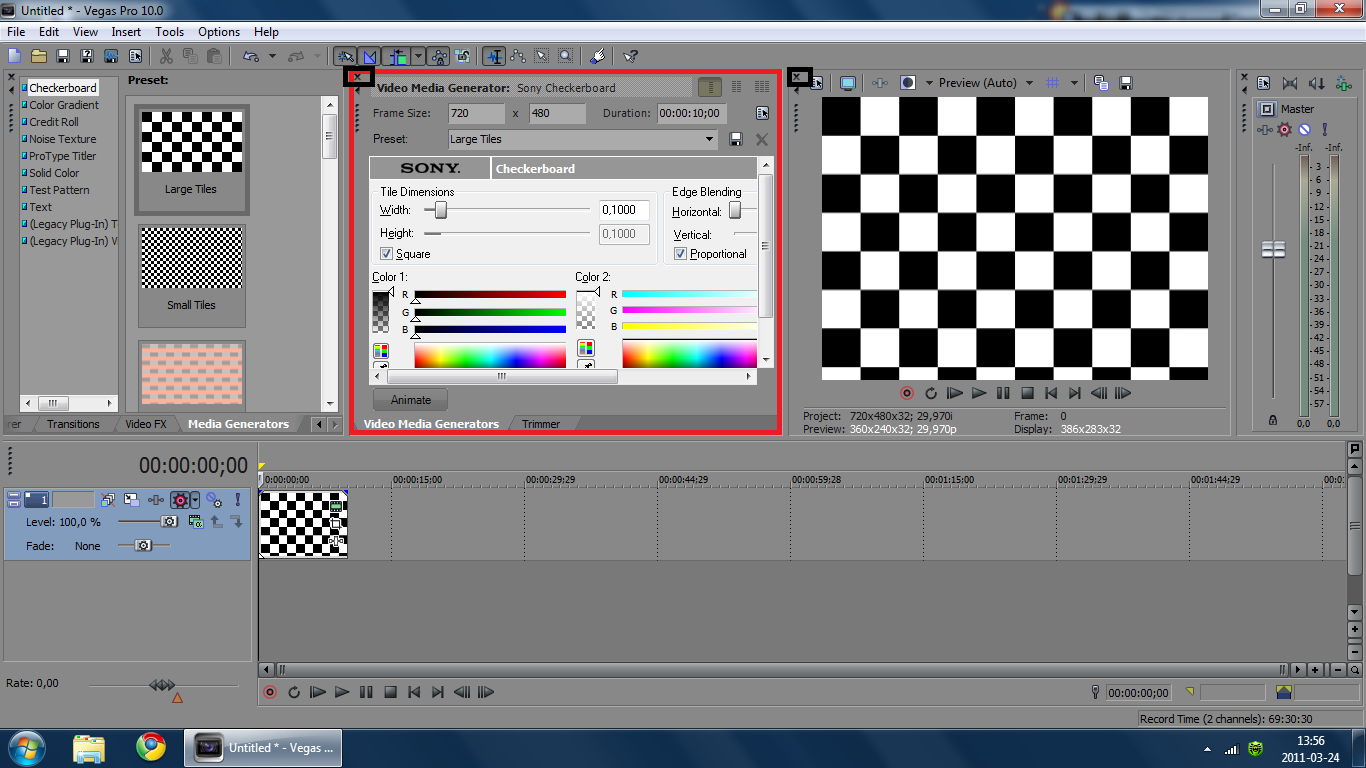The height and width of the screenshot is (768, 1366).
Task: Click the What's This help icon
Action: click(x=630, y=56)
